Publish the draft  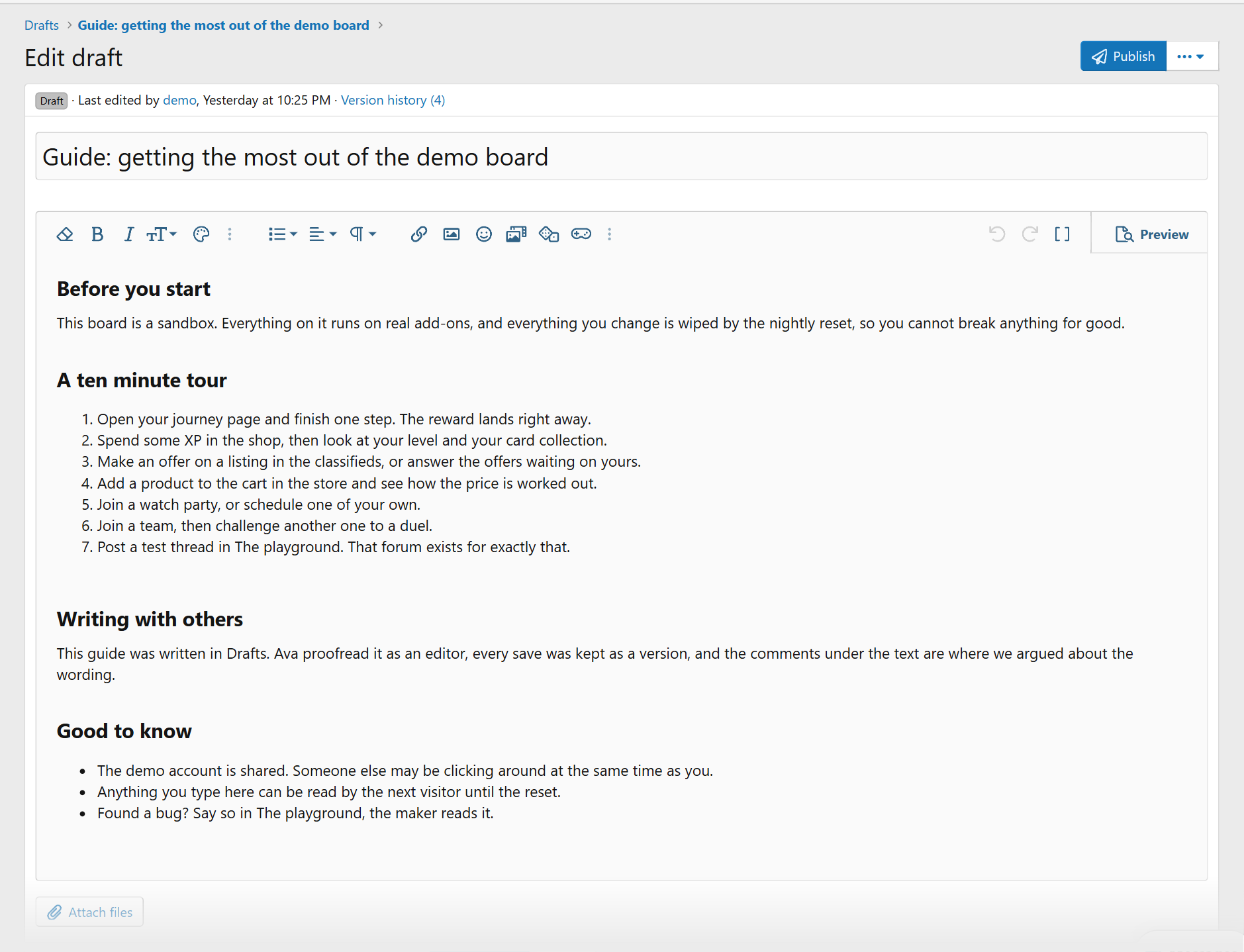pos(1124,56)
